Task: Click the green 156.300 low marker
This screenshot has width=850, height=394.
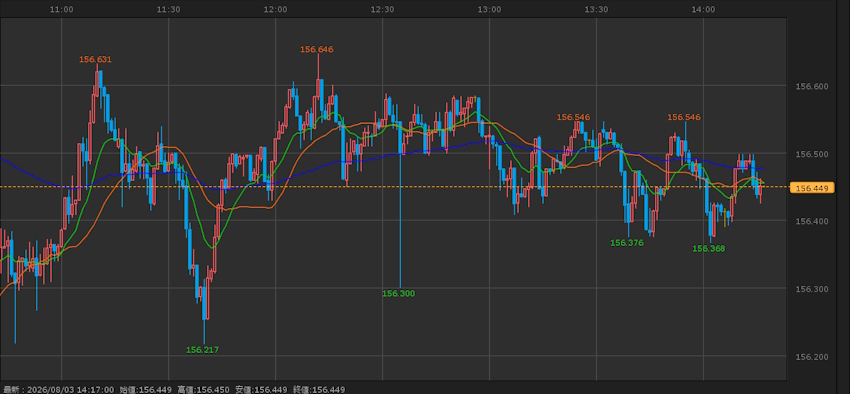Action: click(398, 294)
